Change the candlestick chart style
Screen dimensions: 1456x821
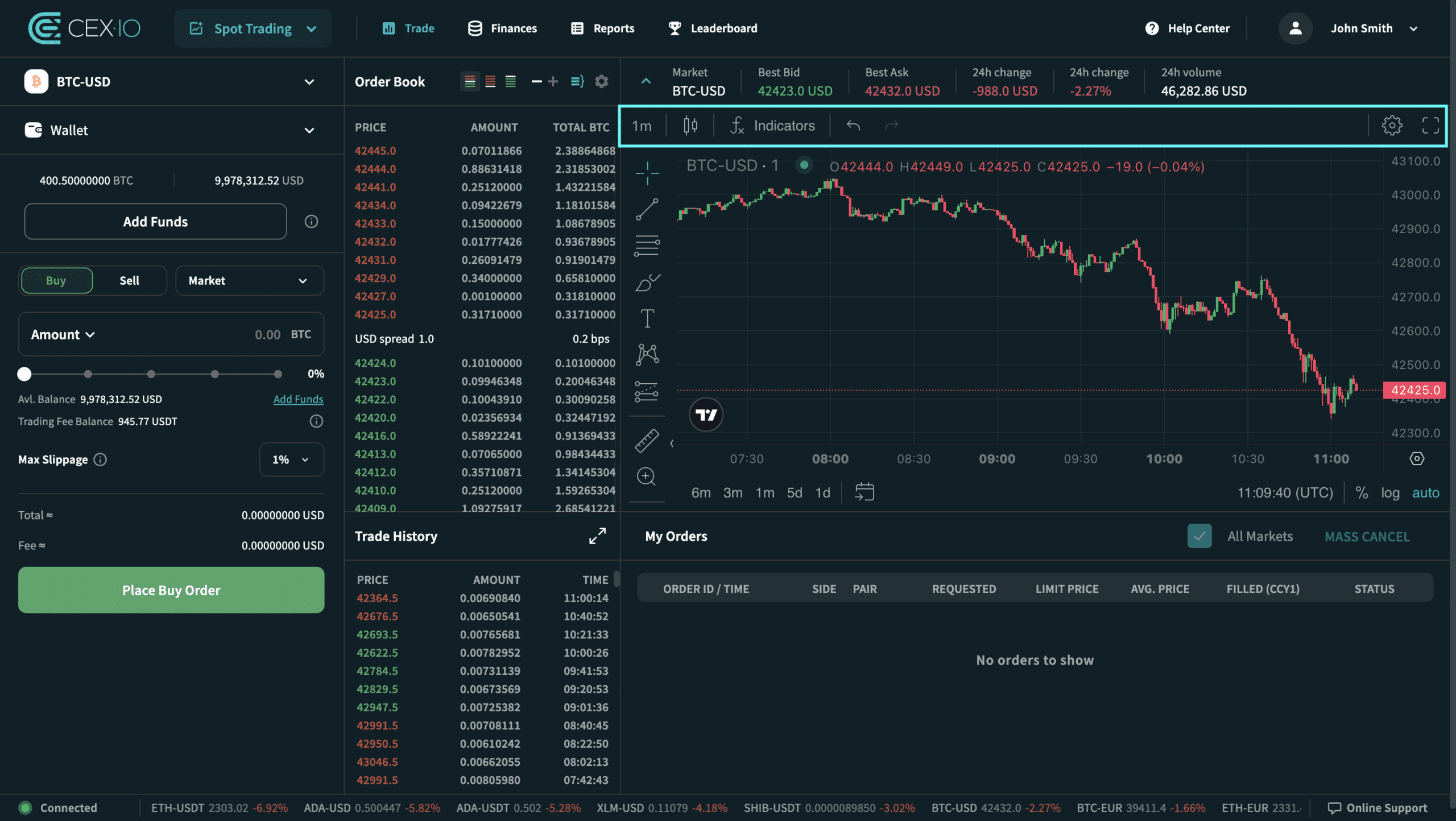(x=690, y=126)
